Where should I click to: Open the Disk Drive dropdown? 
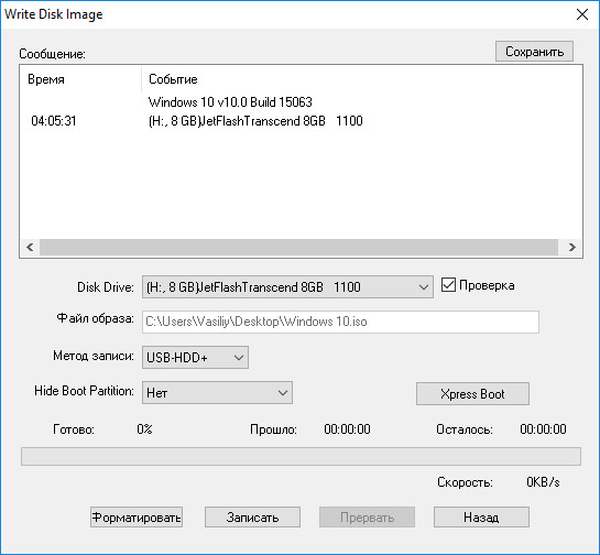(x=287, y=287)
